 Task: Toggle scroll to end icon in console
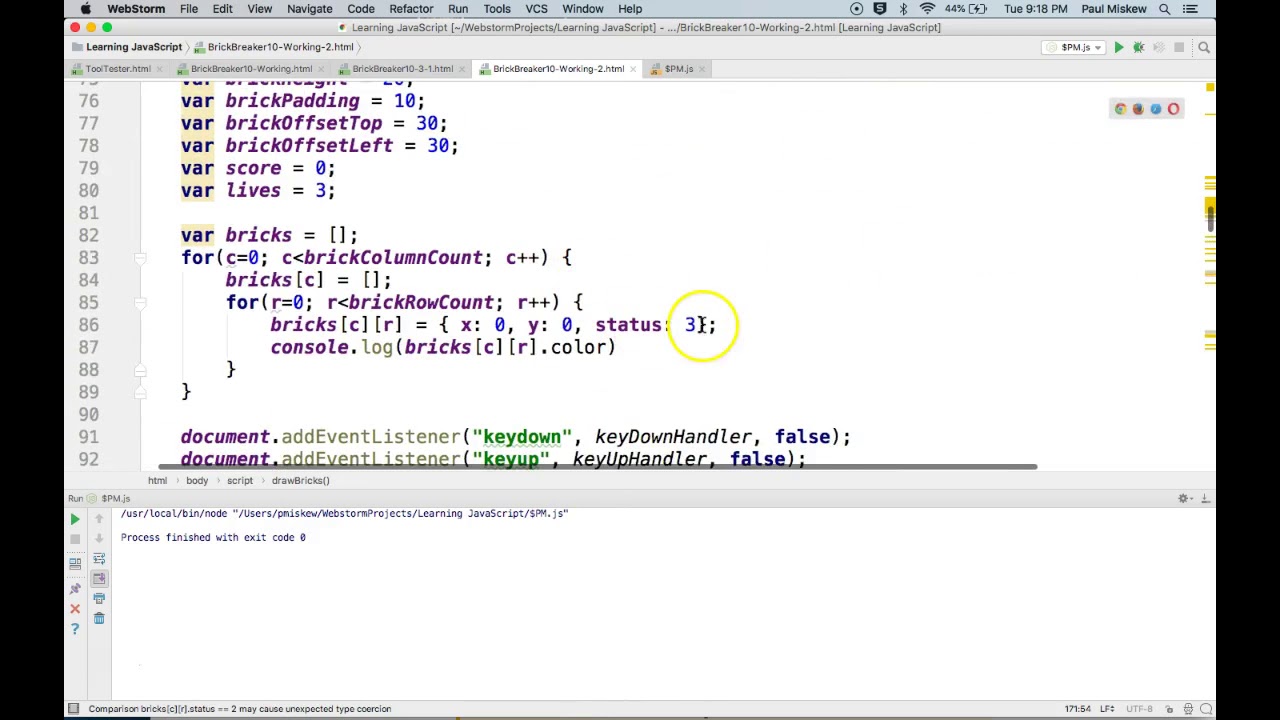coord(99,578)
